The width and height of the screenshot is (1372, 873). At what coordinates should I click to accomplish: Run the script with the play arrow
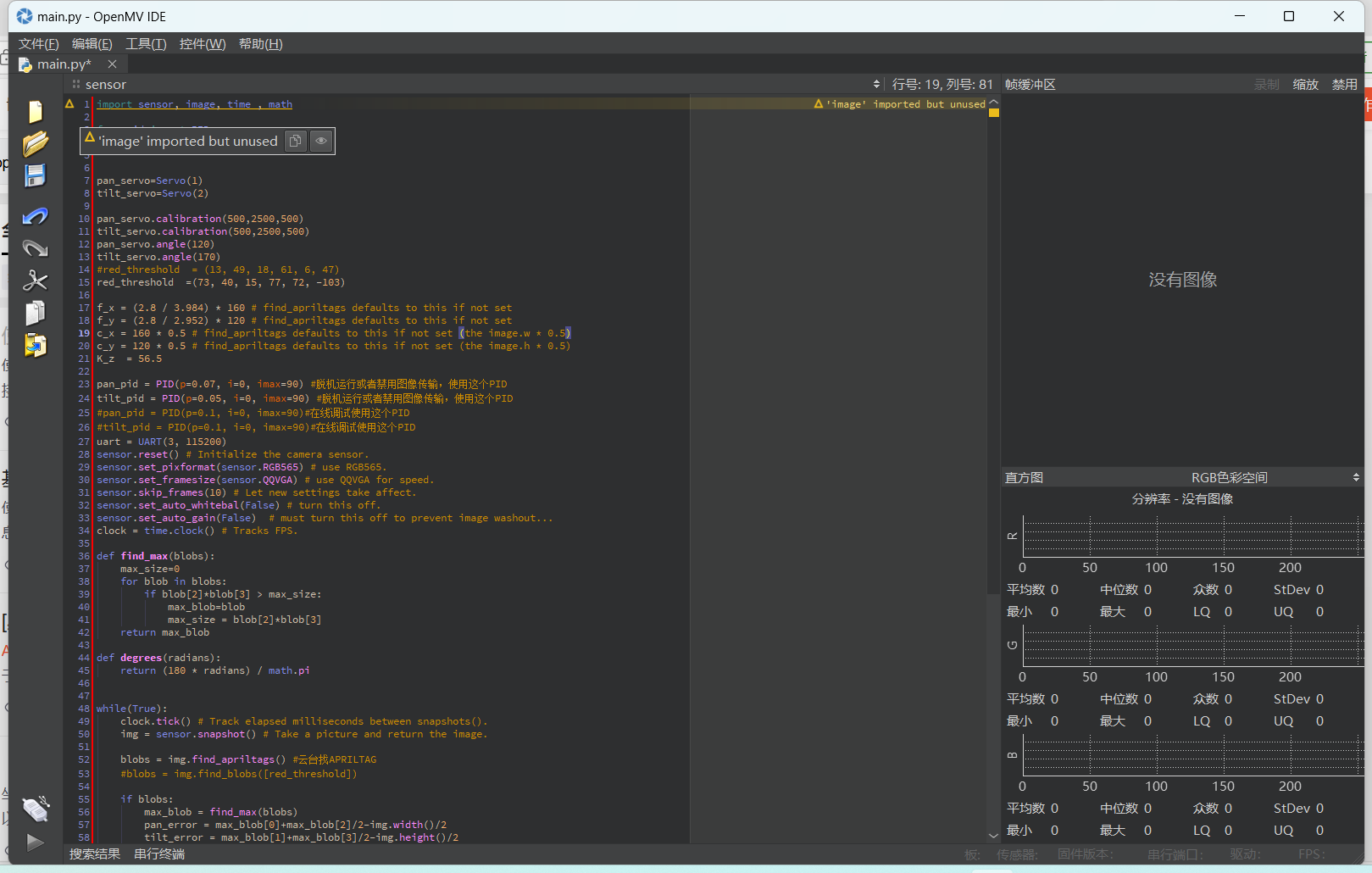point(35,842)
